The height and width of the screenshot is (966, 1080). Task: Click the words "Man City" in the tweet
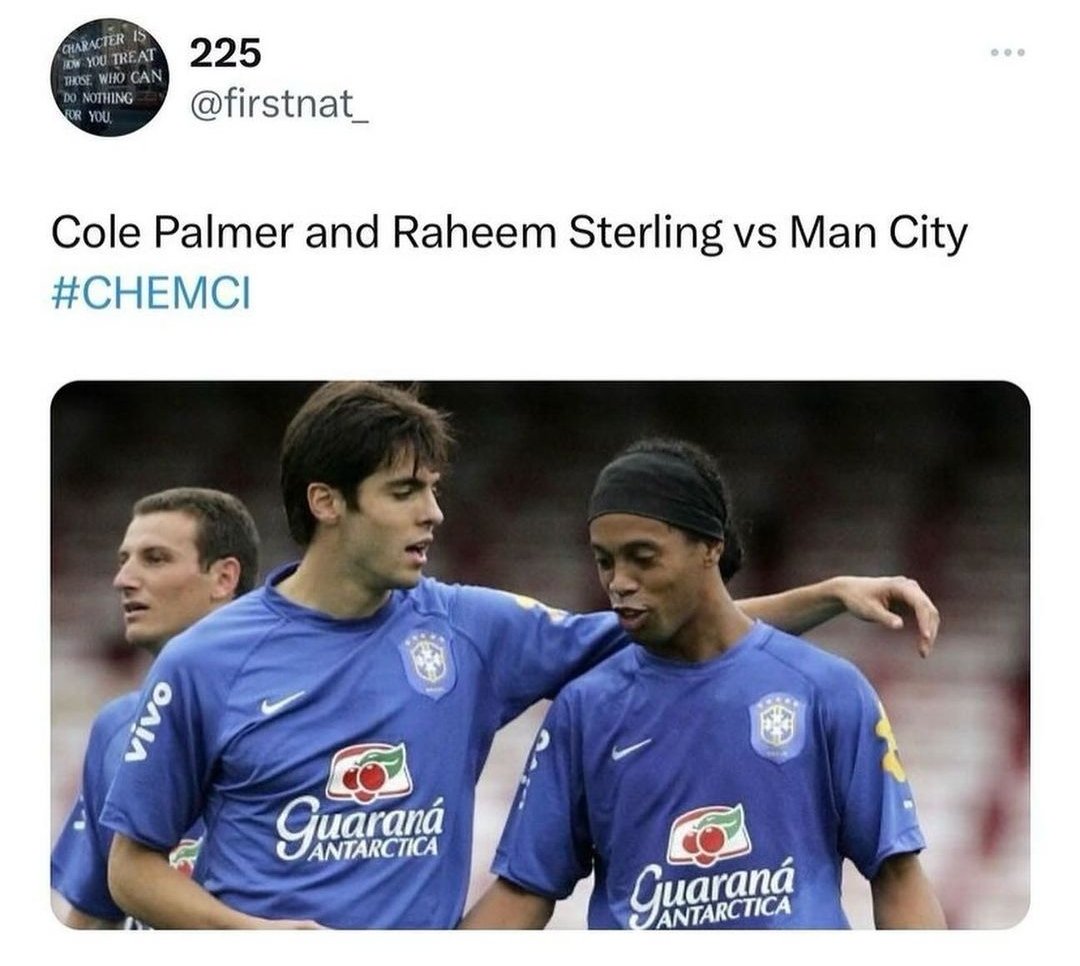tap(878, 233)
